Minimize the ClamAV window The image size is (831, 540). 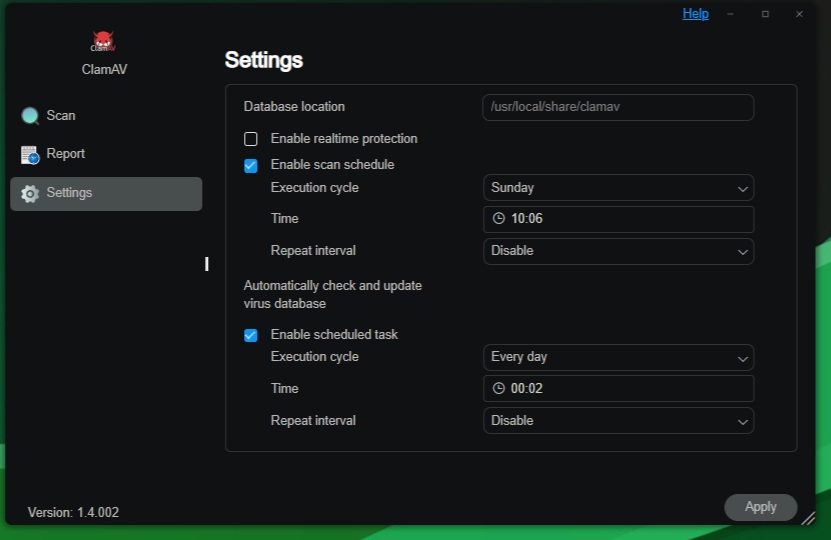pyautogui.click(x=730, y=14)
